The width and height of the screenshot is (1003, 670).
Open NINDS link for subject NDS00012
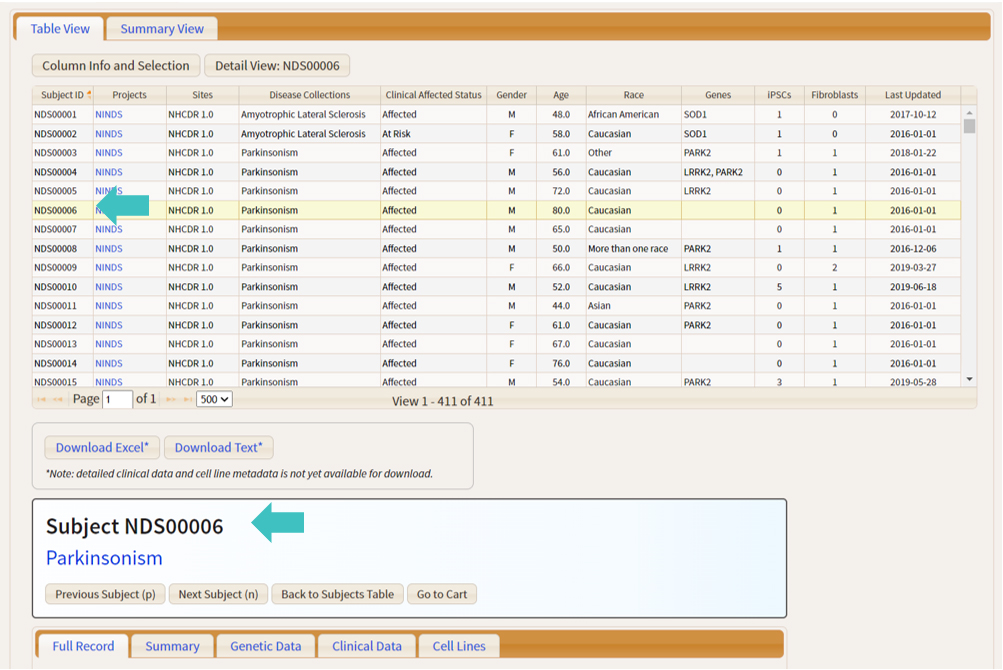tap(109, 325)
